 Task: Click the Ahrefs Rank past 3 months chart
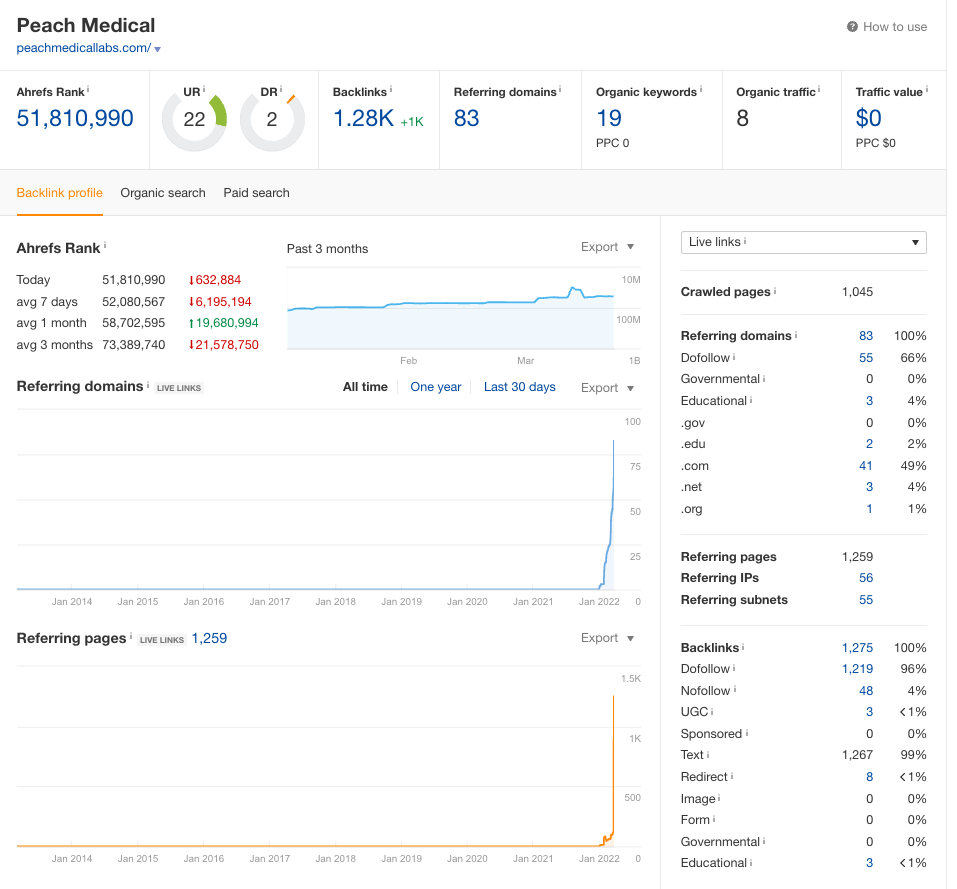[450, 308]
